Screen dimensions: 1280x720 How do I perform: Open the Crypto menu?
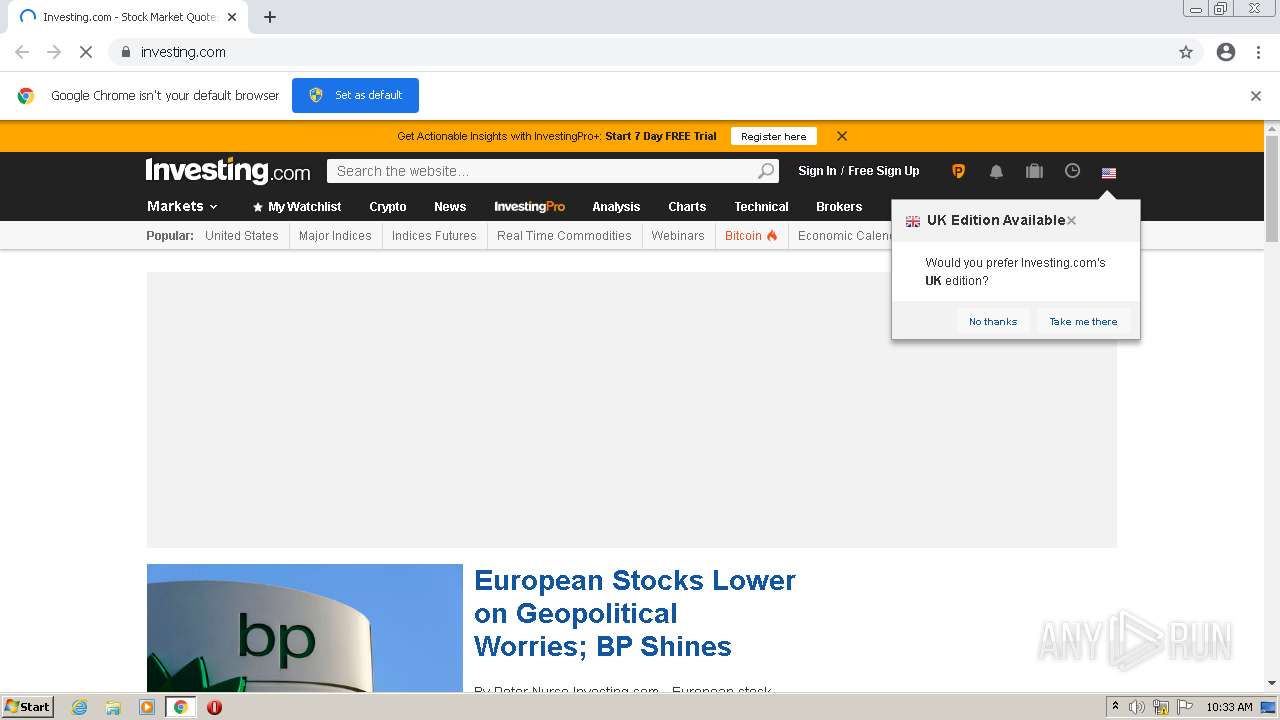pyautogui.click(x=388, y=207)
